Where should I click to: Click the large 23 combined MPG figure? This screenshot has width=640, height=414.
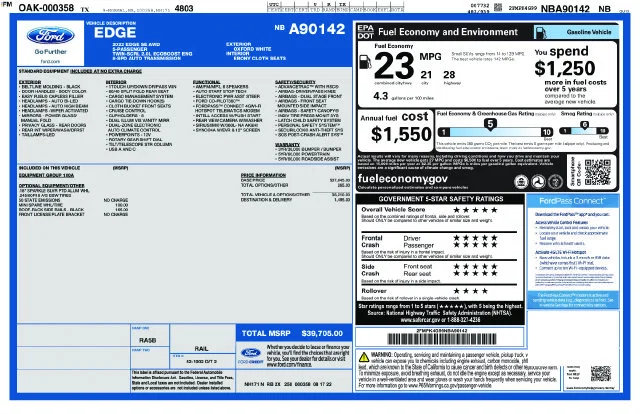click(394, 66)
